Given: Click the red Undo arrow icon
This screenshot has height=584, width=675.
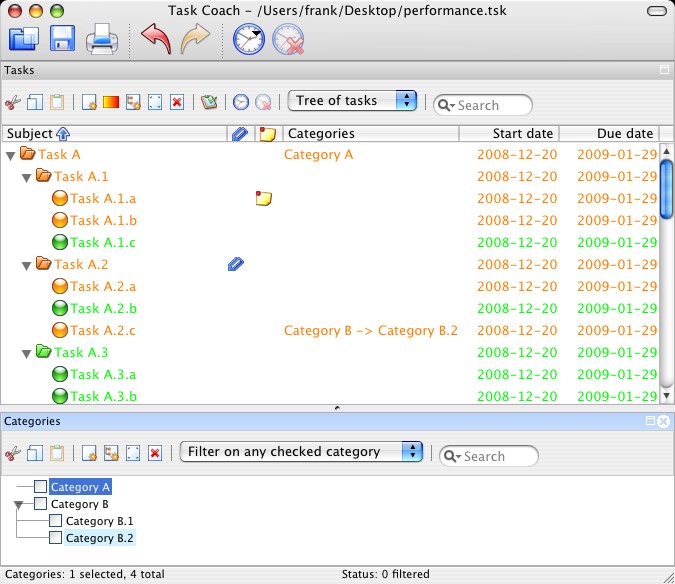Looking at the screenshot, I should [x=155, y=40].
